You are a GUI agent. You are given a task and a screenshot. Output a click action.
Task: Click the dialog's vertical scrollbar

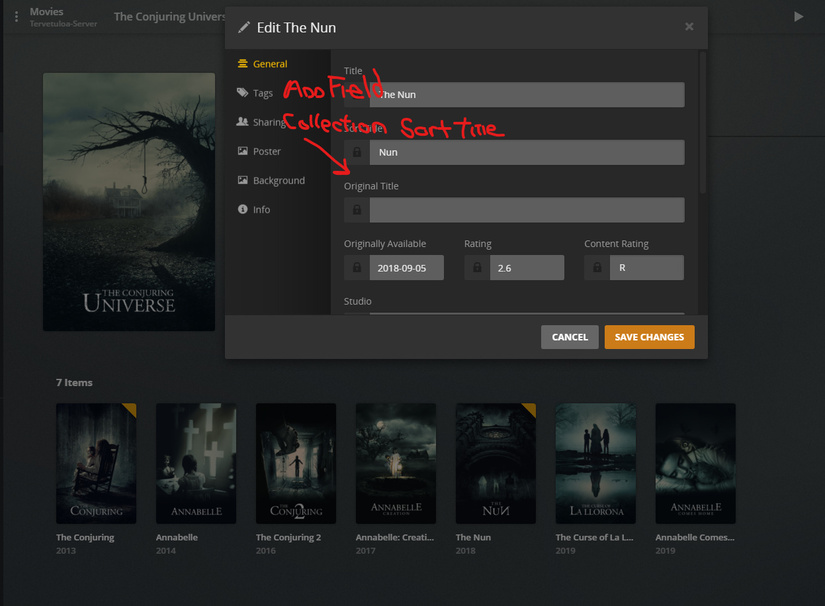pos(702,122)
